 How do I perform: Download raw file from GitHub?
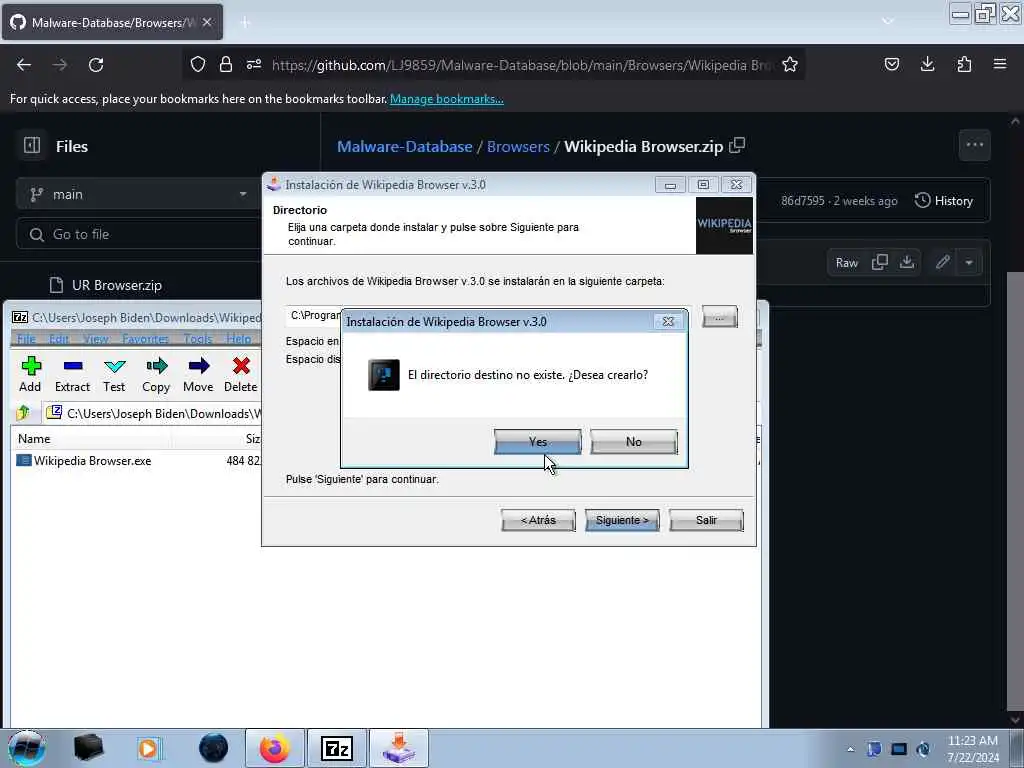tap(906, 263)
